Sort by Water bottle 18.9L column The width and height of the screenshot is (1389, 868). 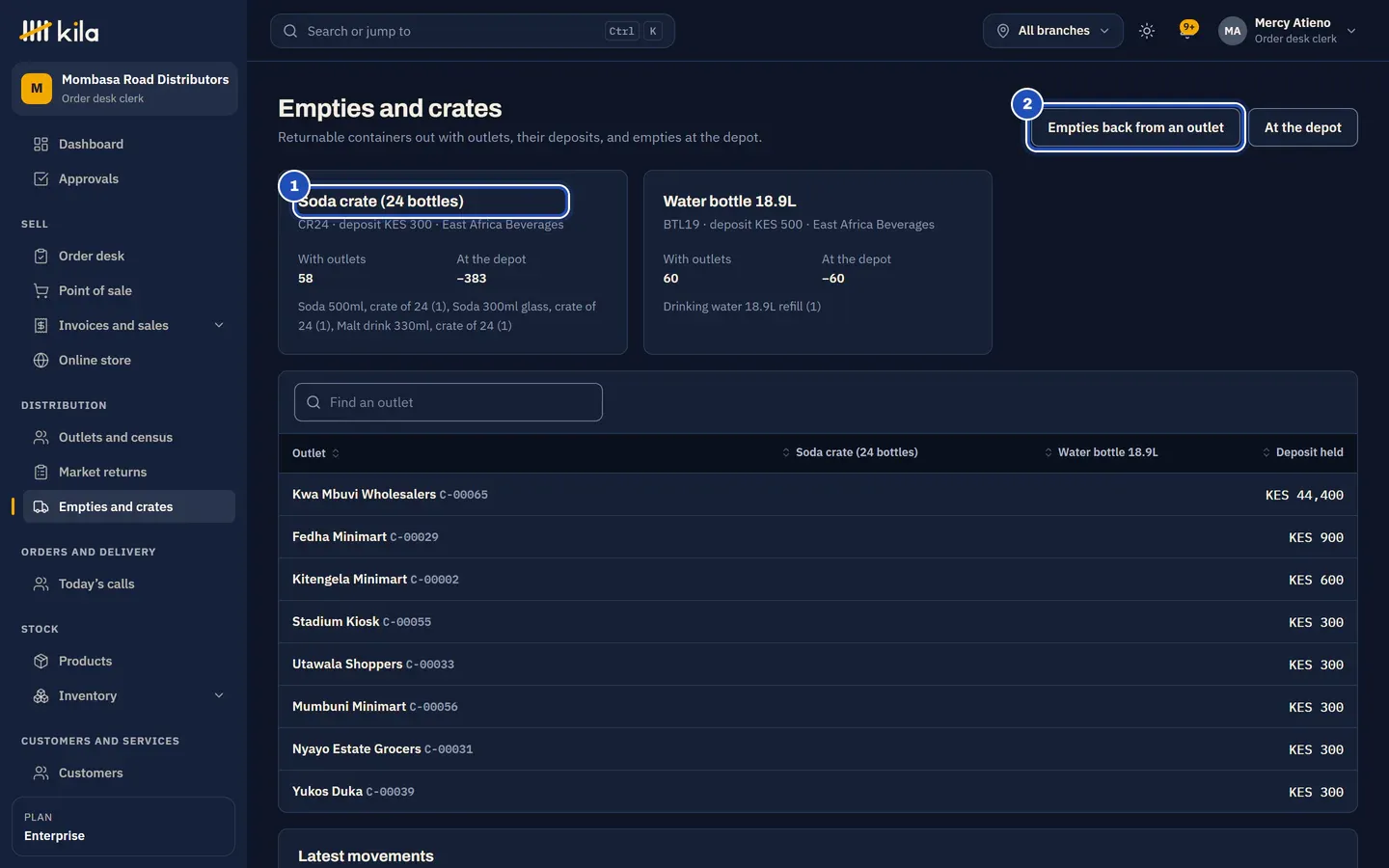[1101, 452]
